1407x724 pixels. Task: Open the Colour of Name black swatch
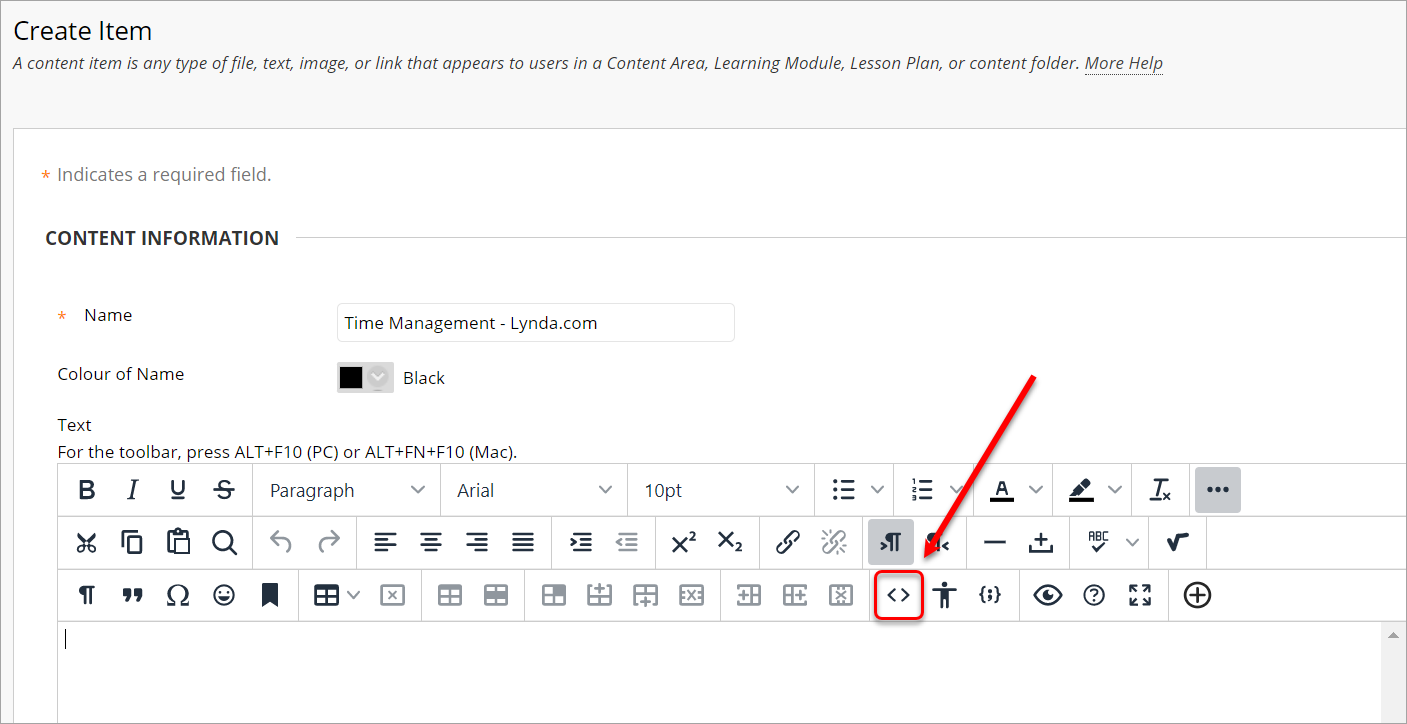tap(365, 377)
